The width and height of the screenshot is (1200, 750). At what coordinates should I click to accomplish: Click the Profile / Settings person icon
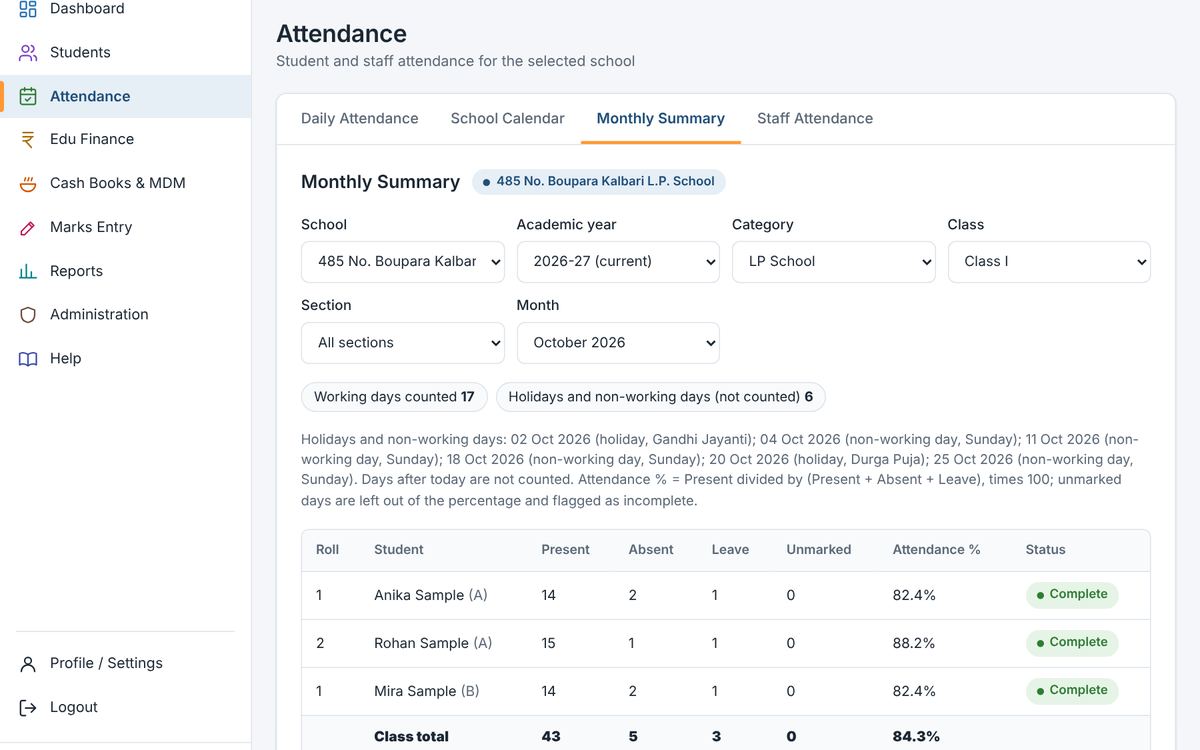pyautogui.click(x=28, y=663)
